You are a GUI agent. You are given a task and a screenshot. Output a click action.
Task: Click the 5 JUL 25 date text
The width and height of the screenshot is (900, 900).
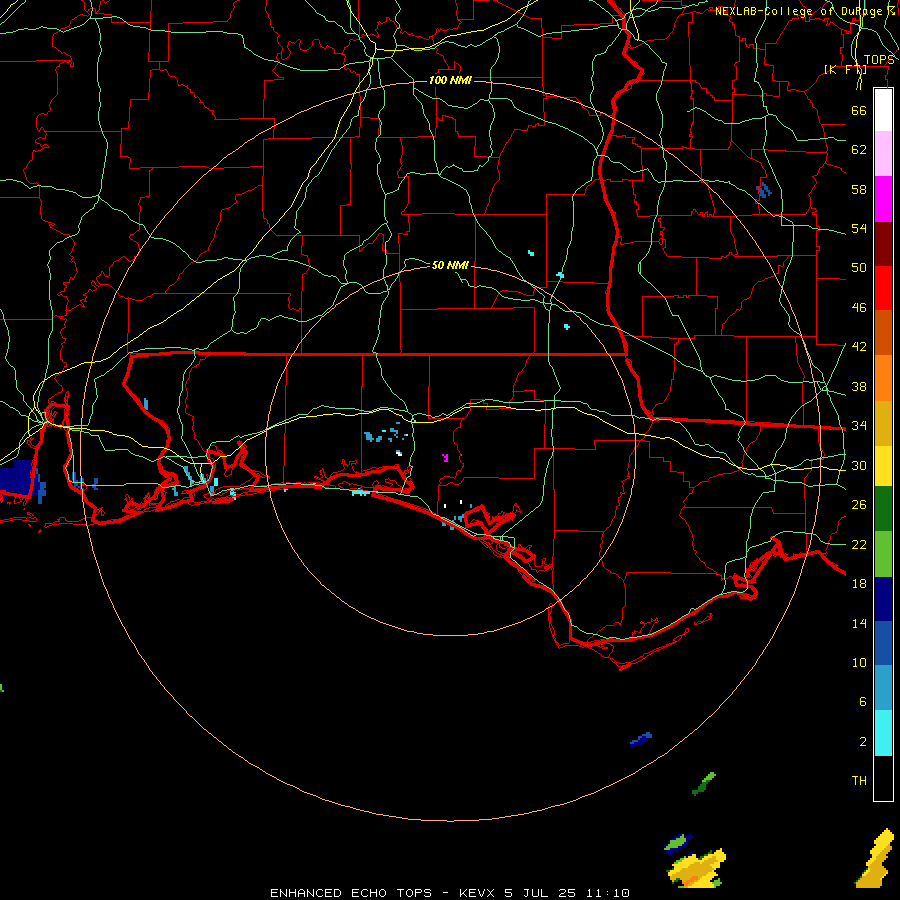541,893
